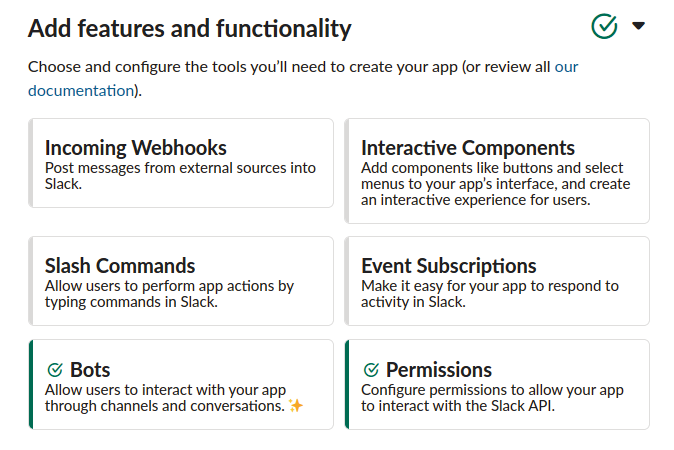Click the Incoming Webhooks title
Viewport: 674px width, 450px height.
tap(136, 148)
